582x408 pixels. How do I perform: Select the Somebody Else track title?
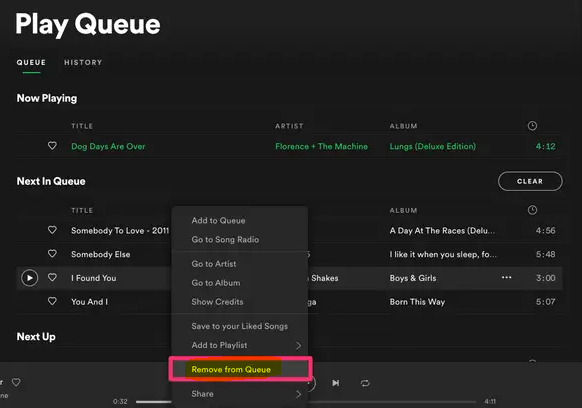pos(100,254)
